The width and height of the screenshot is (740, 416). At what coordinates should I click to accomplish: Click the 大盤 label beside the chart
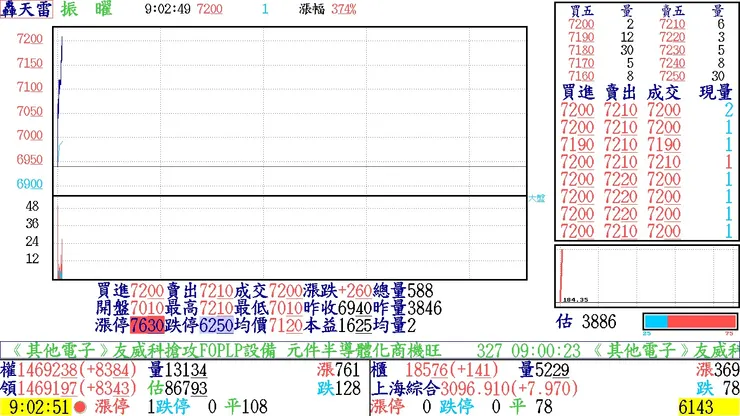point(536,198)
